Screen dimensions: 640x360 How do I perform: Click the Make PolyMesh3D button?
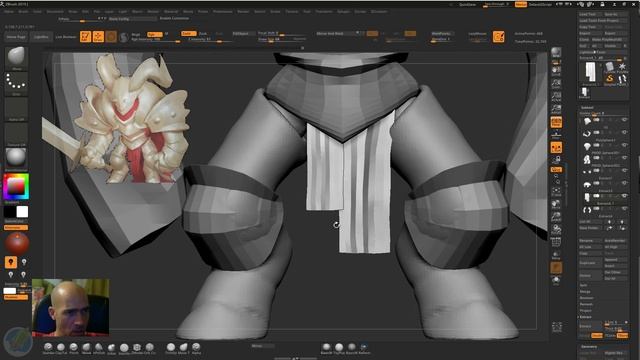609,40
